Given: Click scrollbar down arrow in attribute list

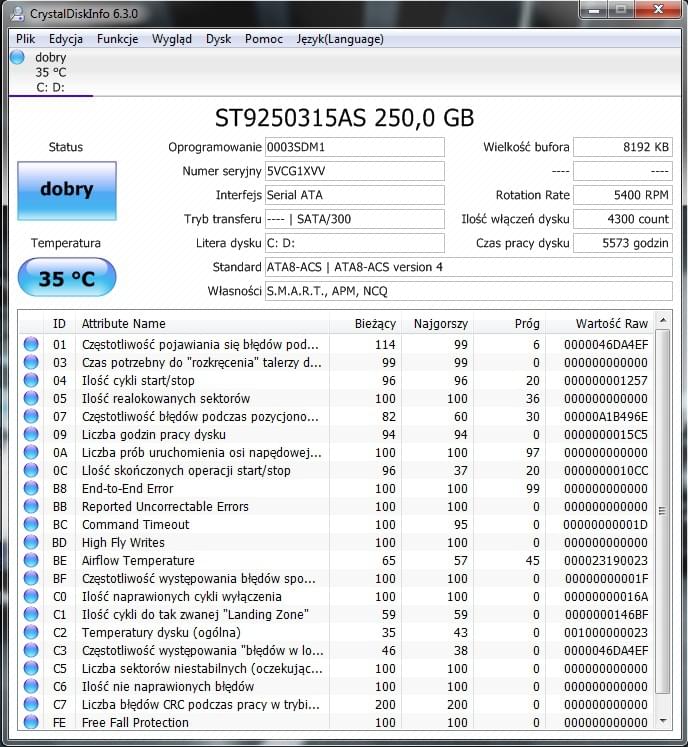Looking at the screenshot, I should tap(663, 721).
